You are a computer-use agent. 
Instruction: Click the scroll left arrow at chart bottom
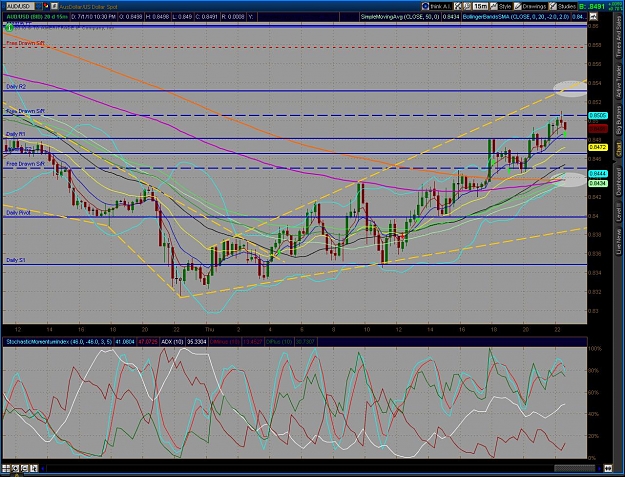pyautogui.click(x=43, y=468)
